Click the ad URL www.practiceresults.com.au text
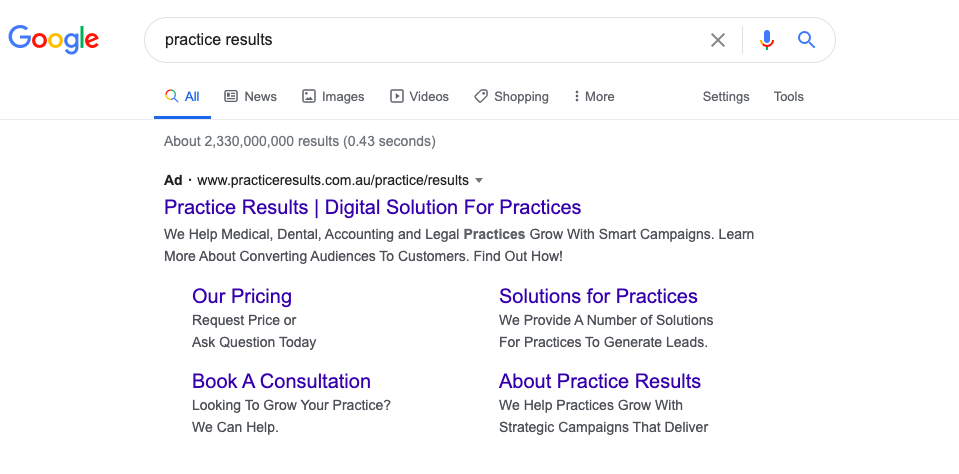The width and height of the screenshot is (959, 474). tap(332, 181)
